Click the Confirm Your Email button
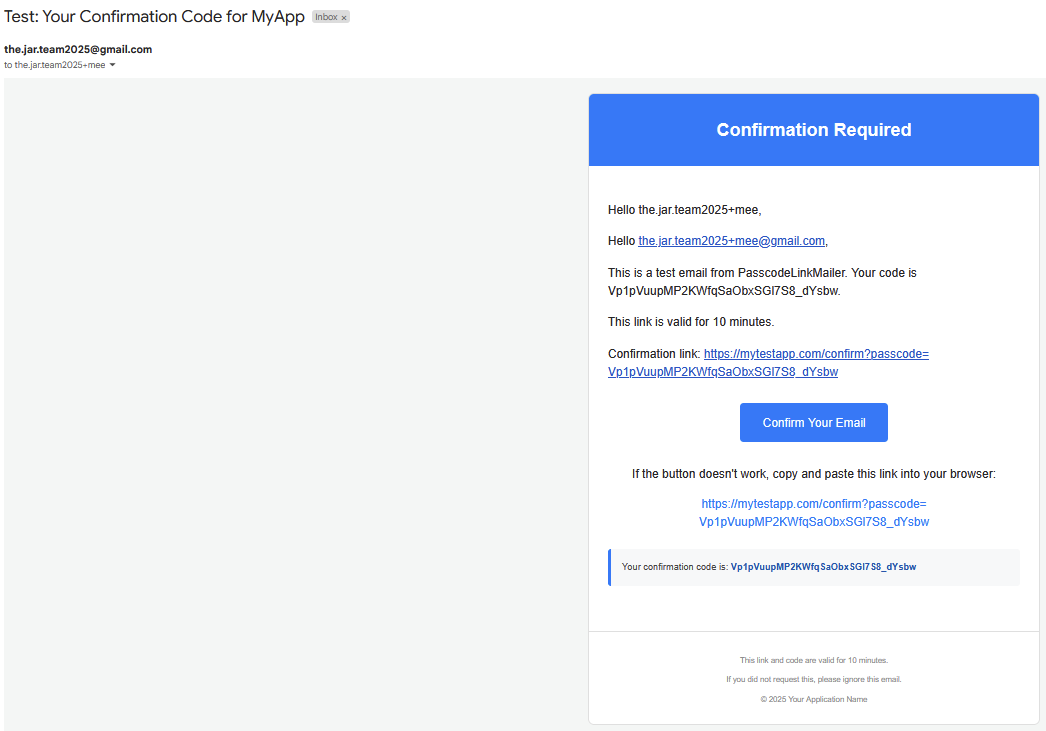Screen dimensions: 1046x731 coord(814,422)
